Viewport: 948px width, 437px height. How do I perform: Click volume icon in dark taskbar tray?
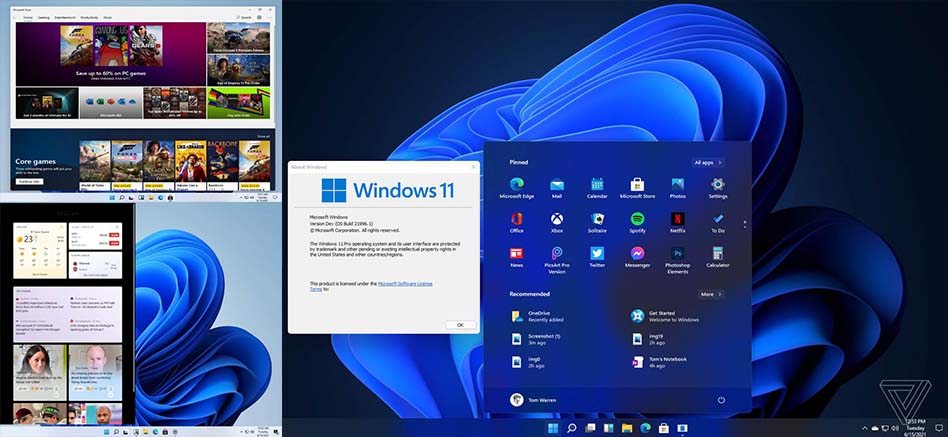(x=897, y=429)
